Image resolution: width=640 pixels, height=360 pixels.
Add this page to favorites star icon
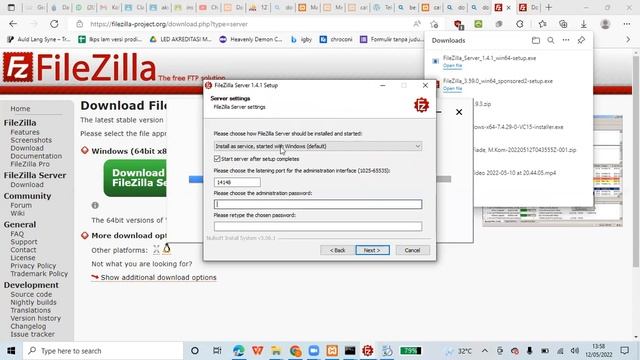[x=434, y=24]
